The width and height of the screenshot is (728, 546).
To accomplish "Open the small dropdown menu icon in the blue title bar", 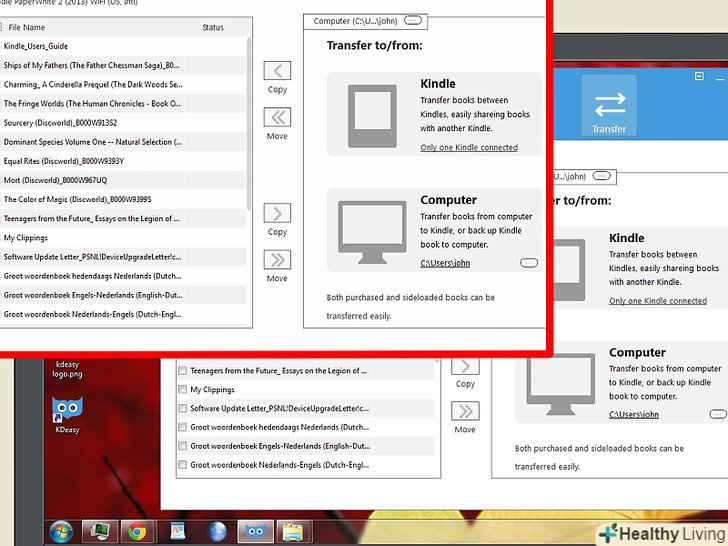I will pyautogui.click(x=699, y=76).
